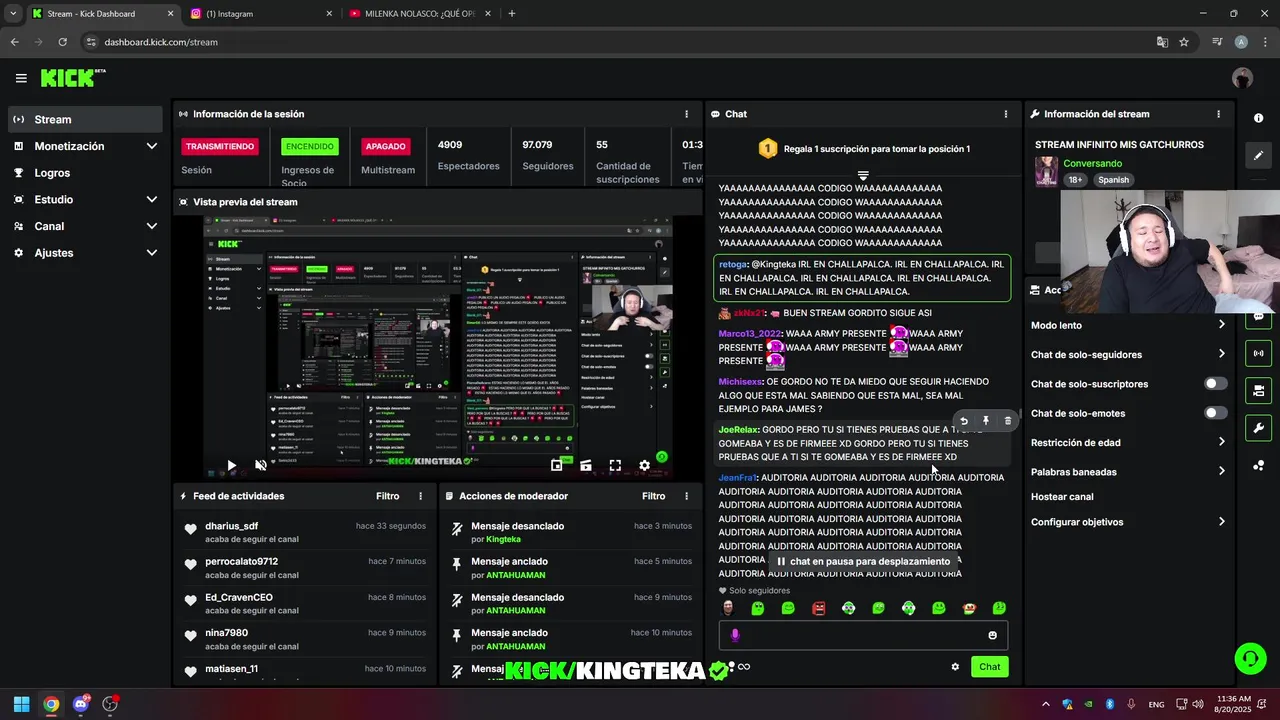This screenshot has height=720, width=1280.
Task: Open Windows Start menu
Action: pos(21,704)
